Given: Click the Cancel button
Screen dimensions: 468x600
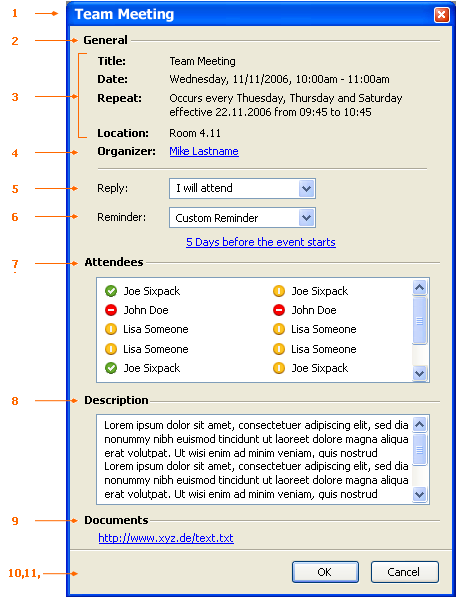Looking at the screenshot, I should tap(404, 572).
